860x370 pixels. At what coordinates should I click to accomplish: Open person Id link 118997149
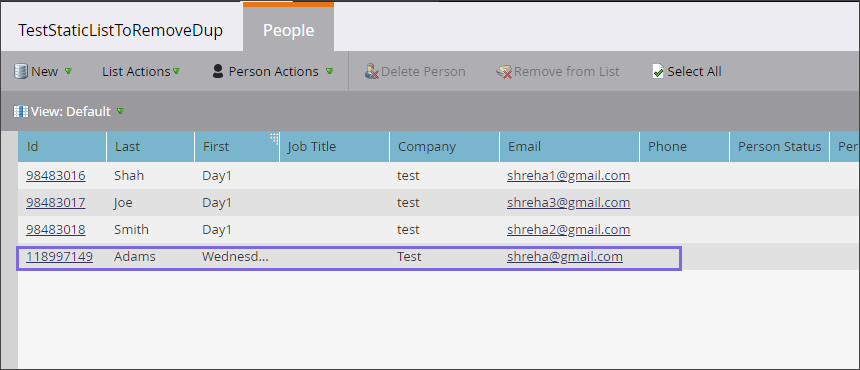point(59,257)
